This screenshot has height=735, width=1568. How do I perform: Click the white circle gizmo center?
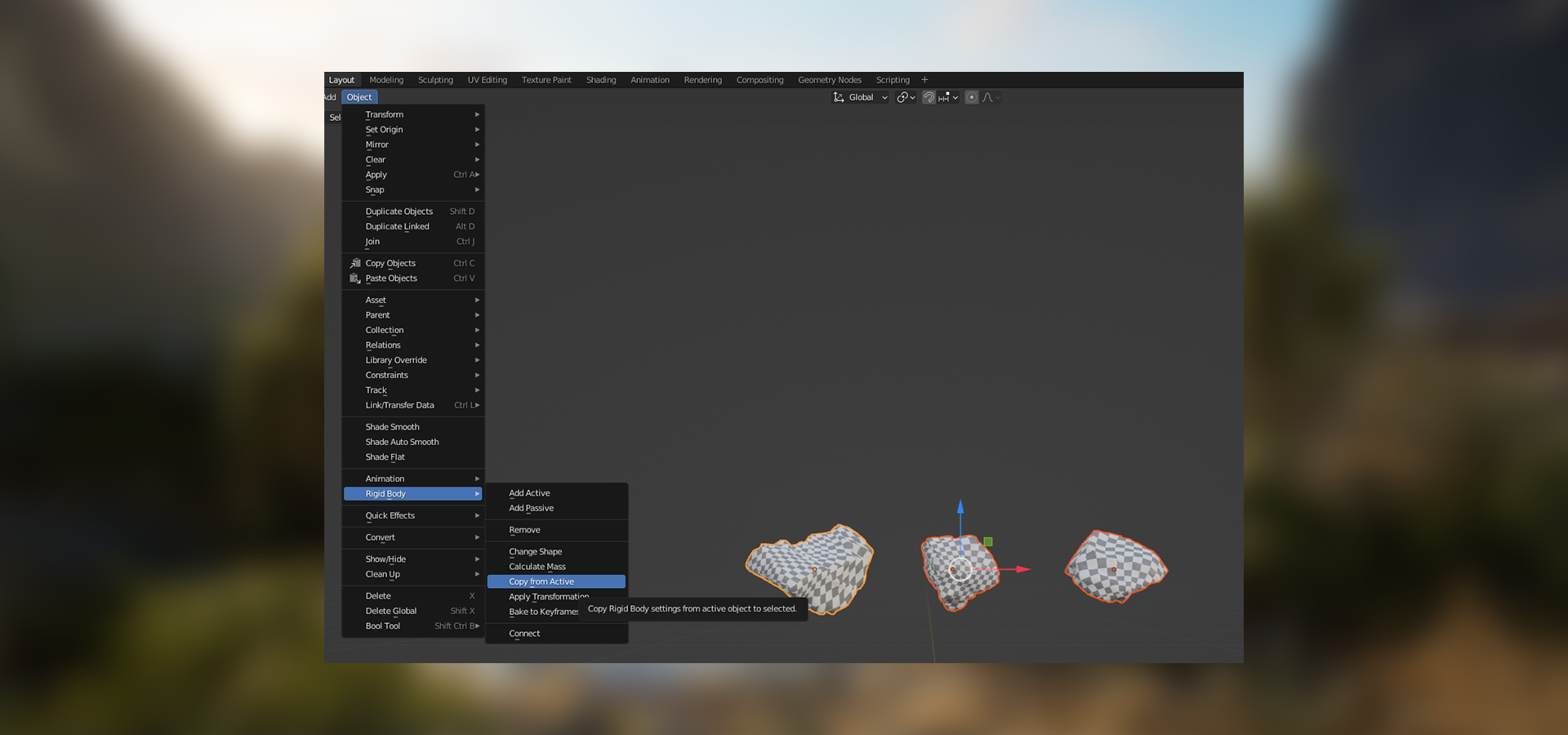pos(960,569)
